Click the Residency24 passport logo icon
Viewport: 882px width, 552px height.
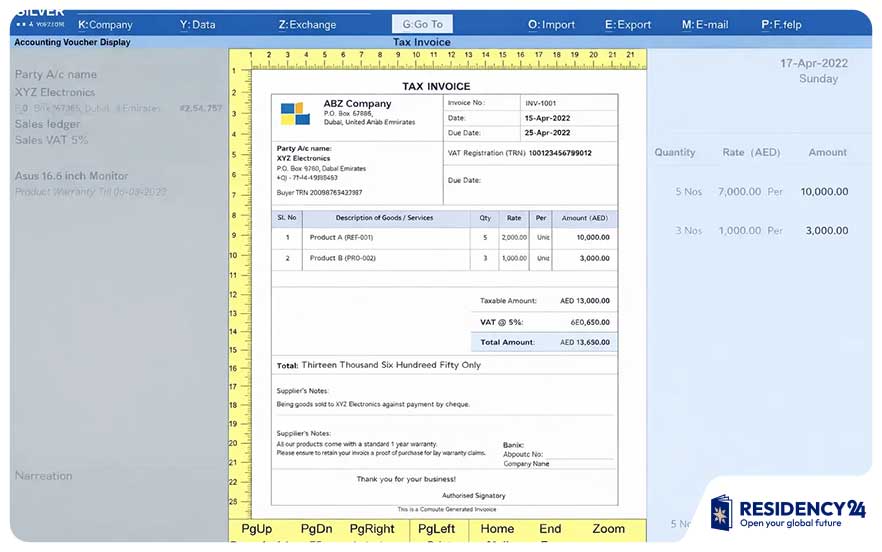tap(721, 513)
